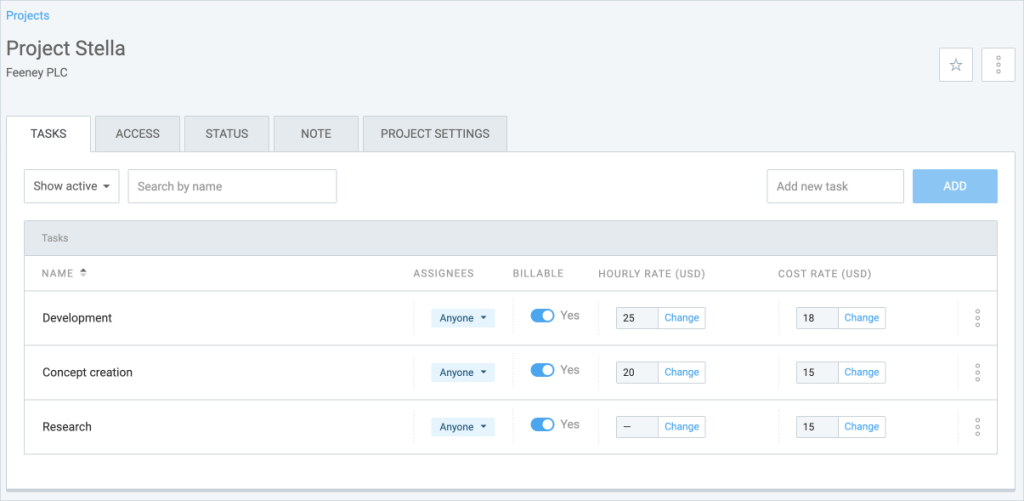Click Development cost rate value 18

click(817, 318)
